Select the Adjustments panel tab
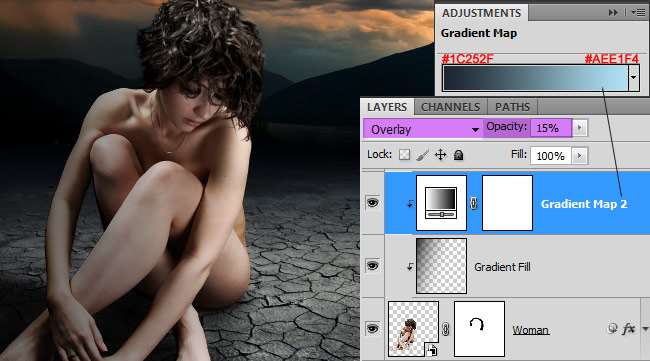Screen dimensions: 650x361 point(481,13)
